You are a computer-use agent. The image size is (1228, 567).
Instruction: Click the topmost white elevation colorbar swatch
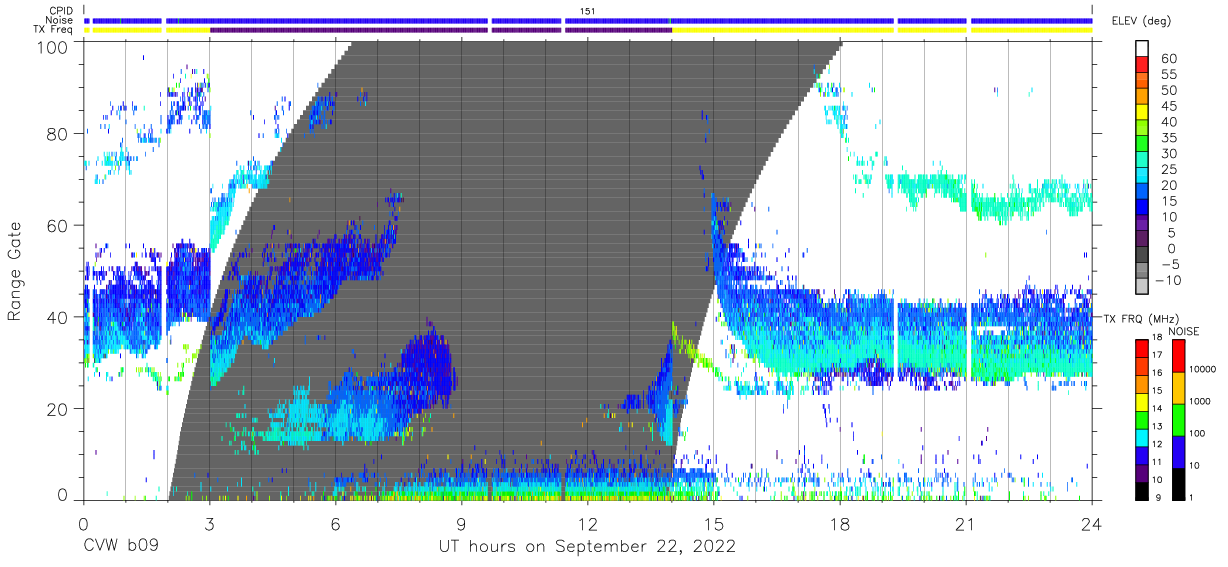point(1142,49)
